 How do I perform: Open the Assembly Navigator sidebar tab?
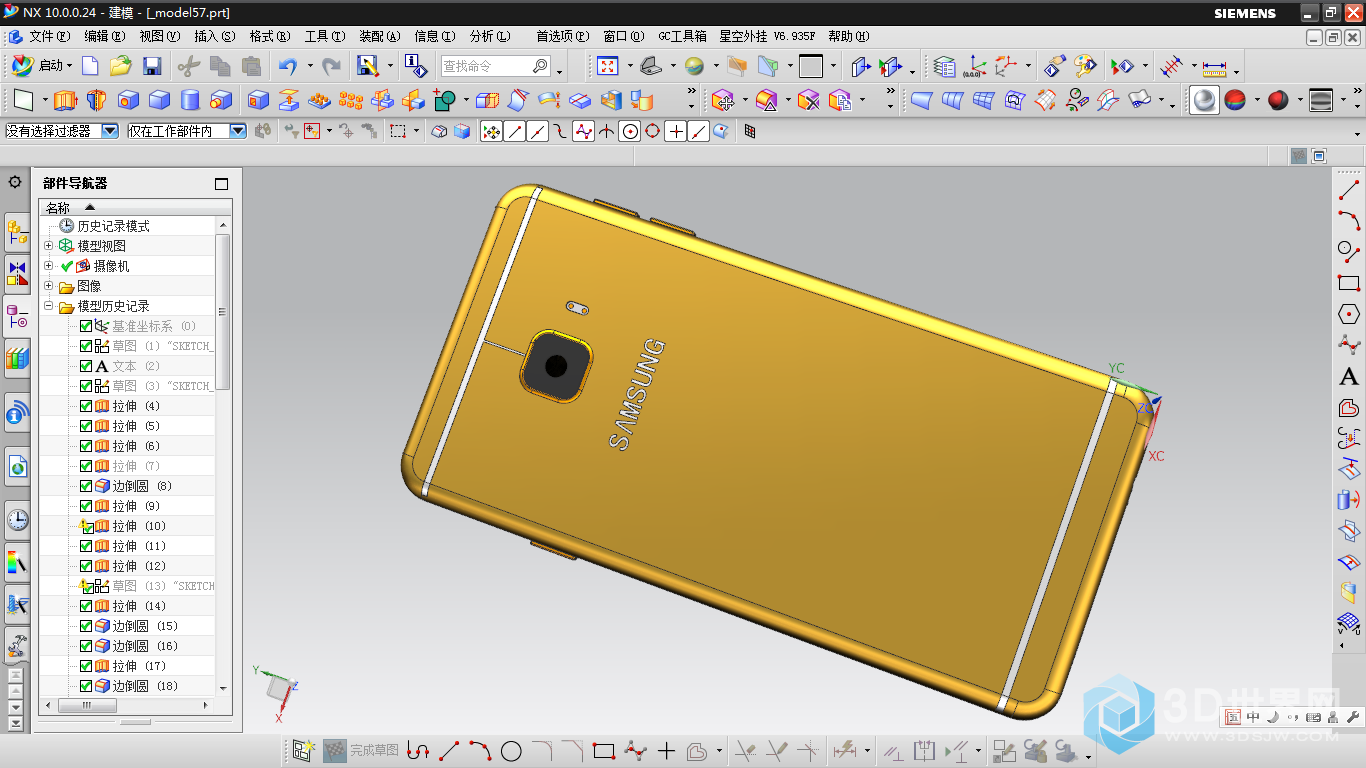coord(17,232)
